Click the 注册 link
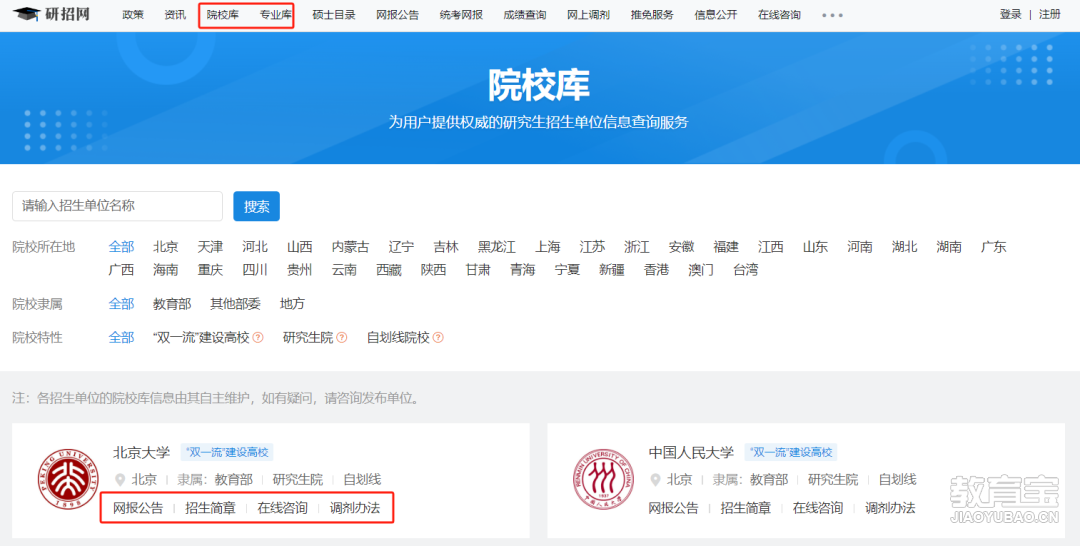 1050,14
